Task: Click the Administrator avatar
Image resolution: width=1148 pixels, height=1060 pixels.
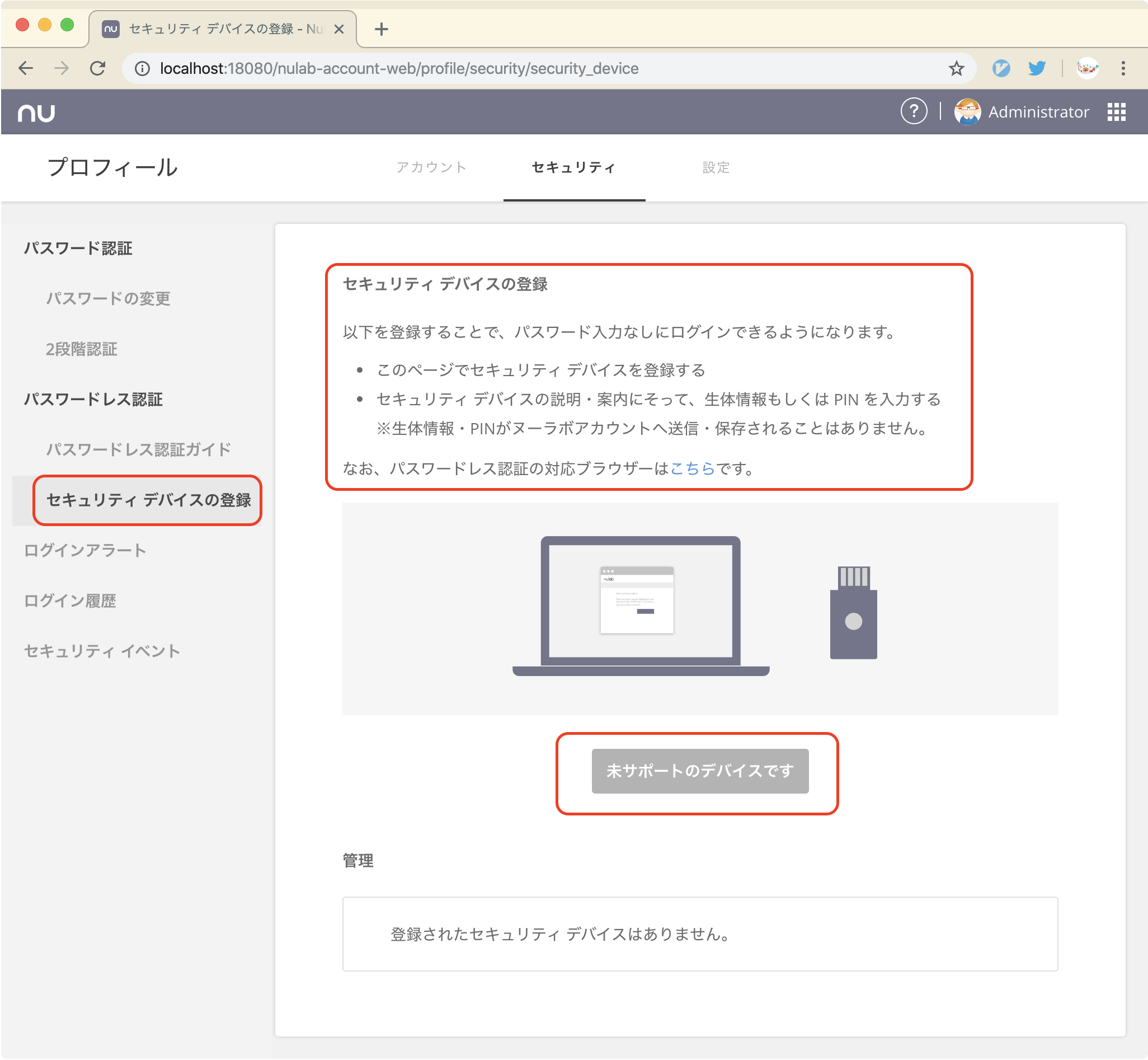Action: 968,111
